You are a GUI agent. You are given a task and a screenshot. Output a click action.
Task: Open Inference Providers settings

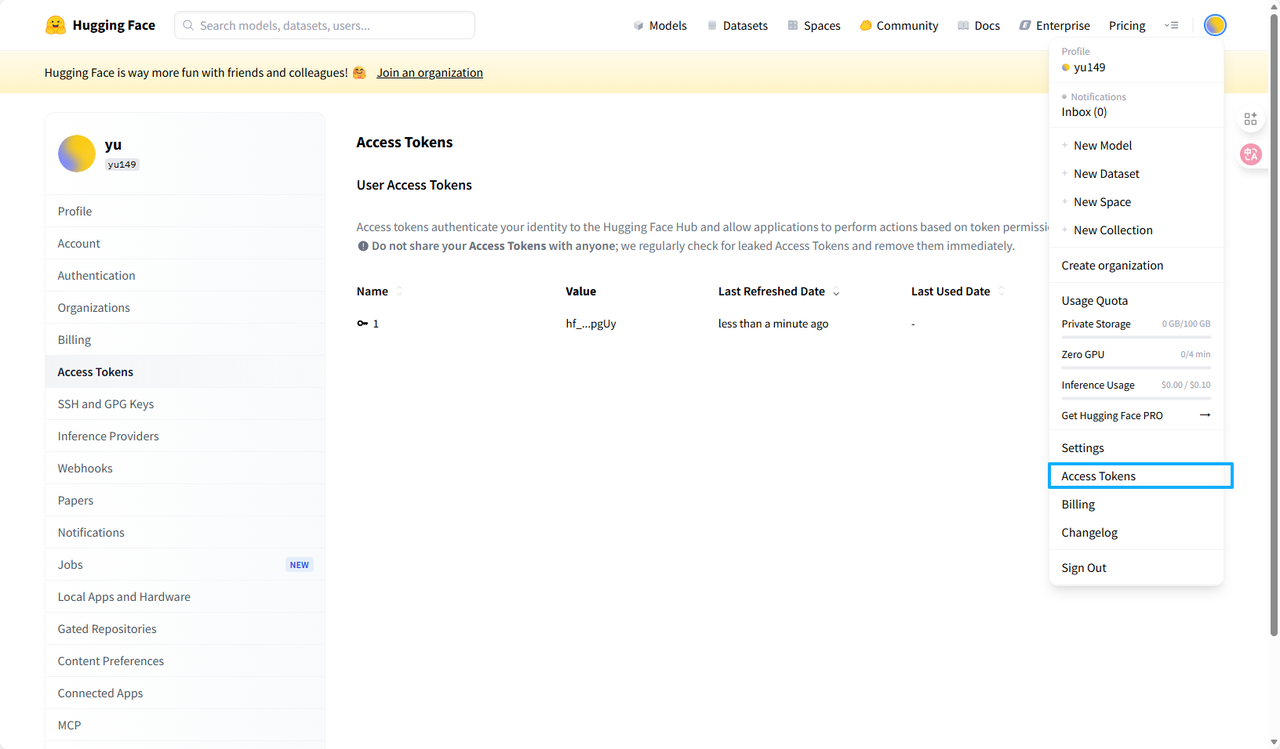click(185, 436)
